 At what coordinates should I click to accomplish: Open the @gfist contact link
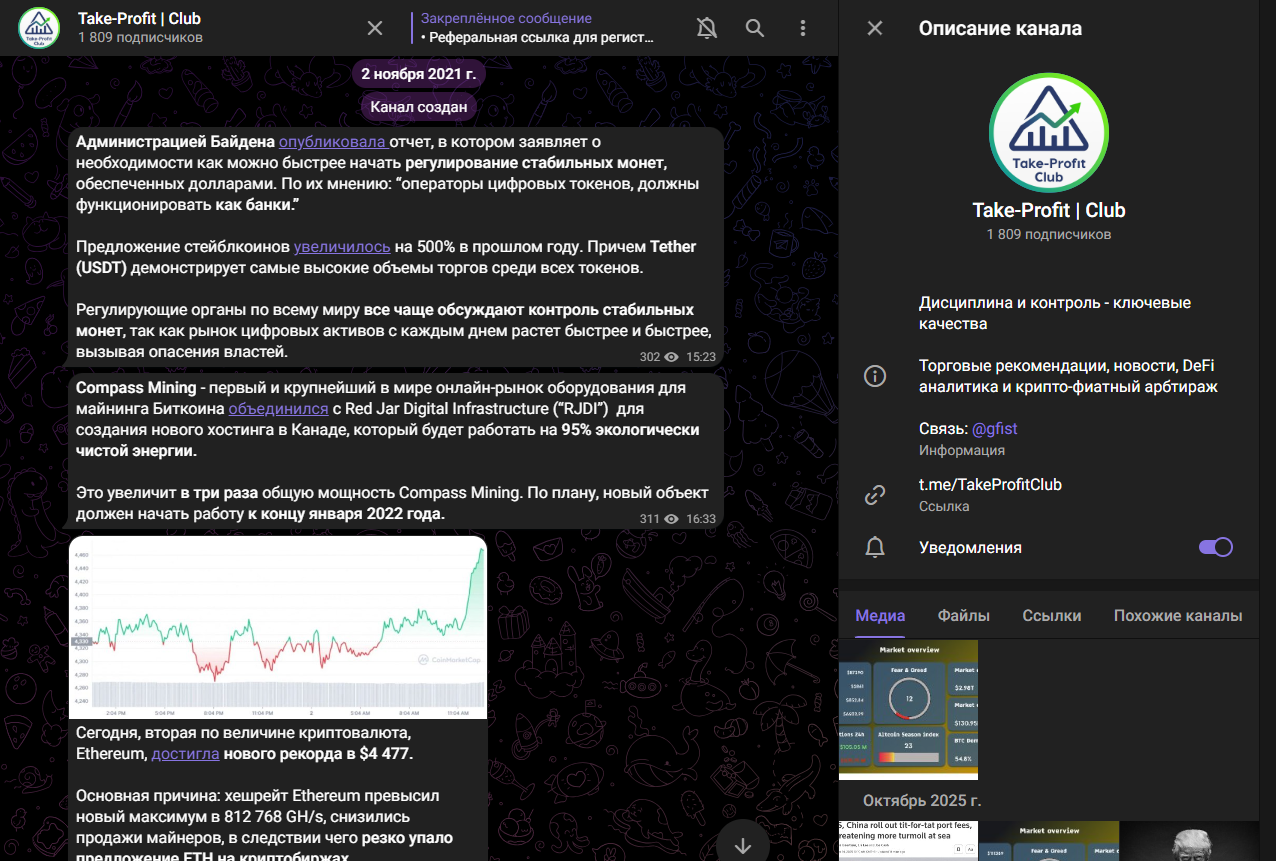tap(994, 428)
